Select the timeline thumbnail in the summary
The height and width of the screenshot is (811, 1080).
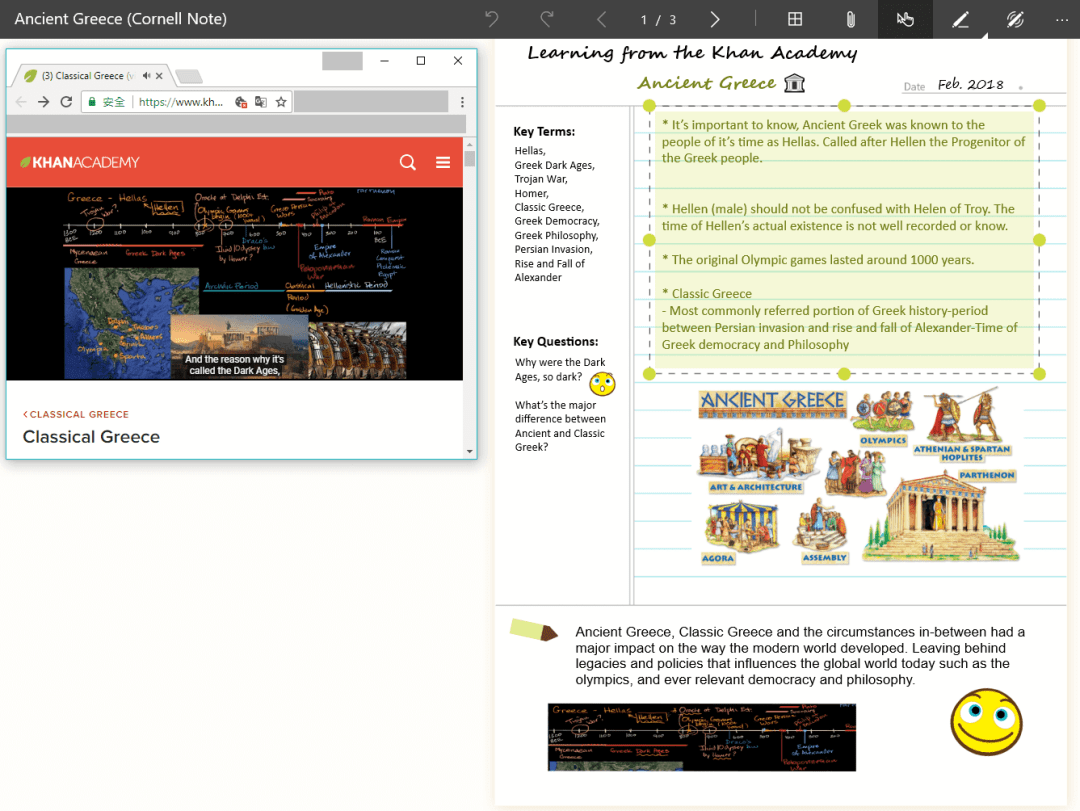702,737
